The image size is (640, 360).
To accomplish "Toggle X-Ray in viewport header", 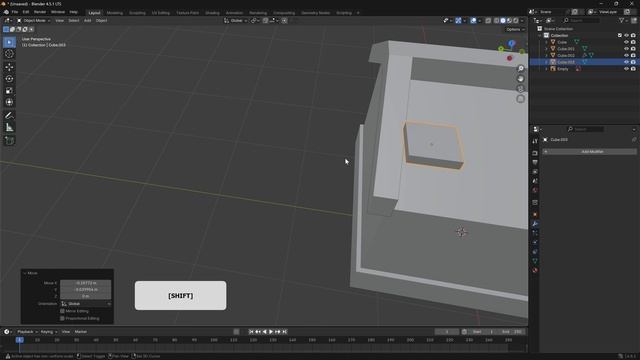I will pos(488,20).
